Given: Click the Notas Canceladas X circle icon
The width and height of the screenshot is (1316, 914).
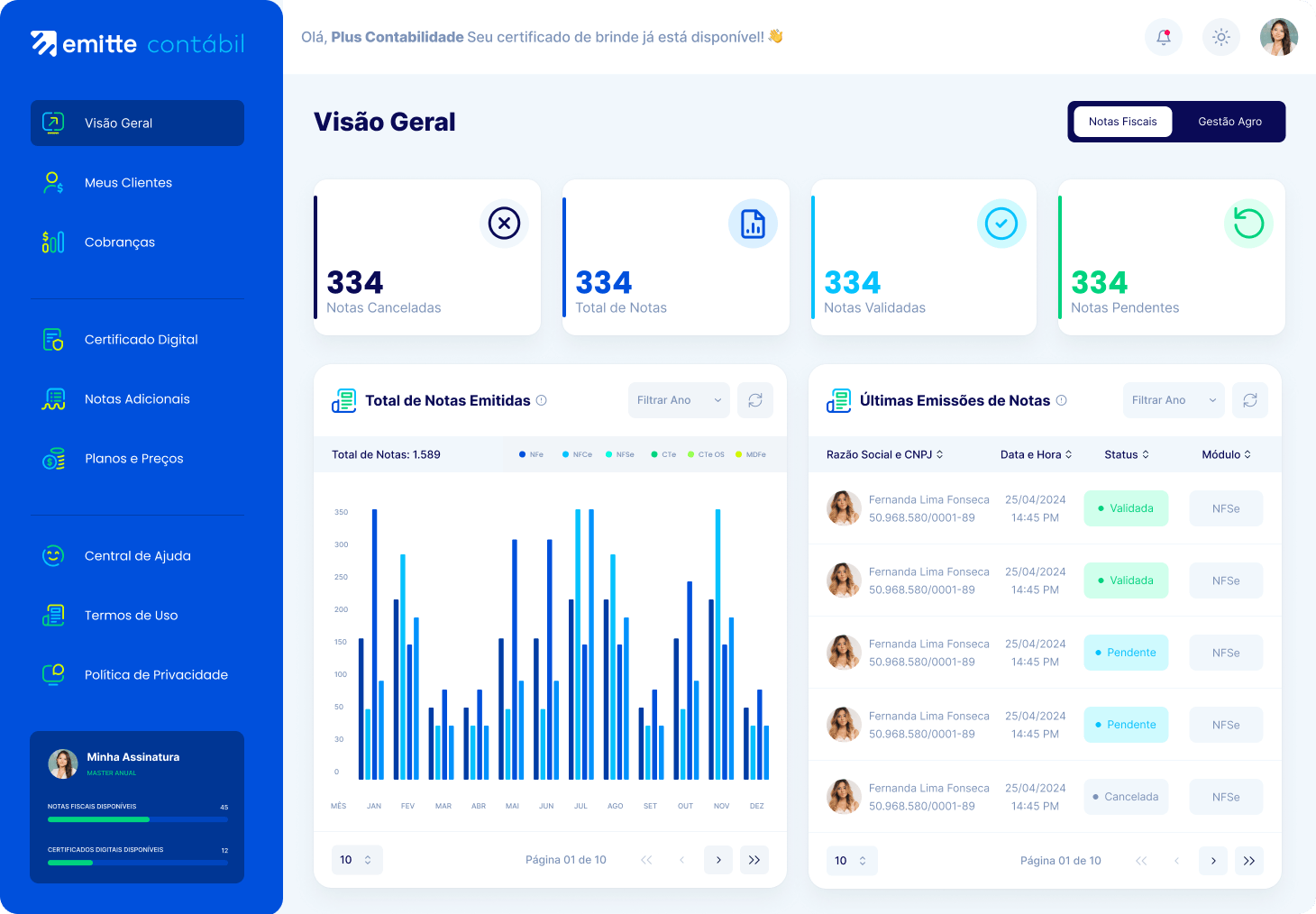Looking at the screenshot, I should [504, 223].
